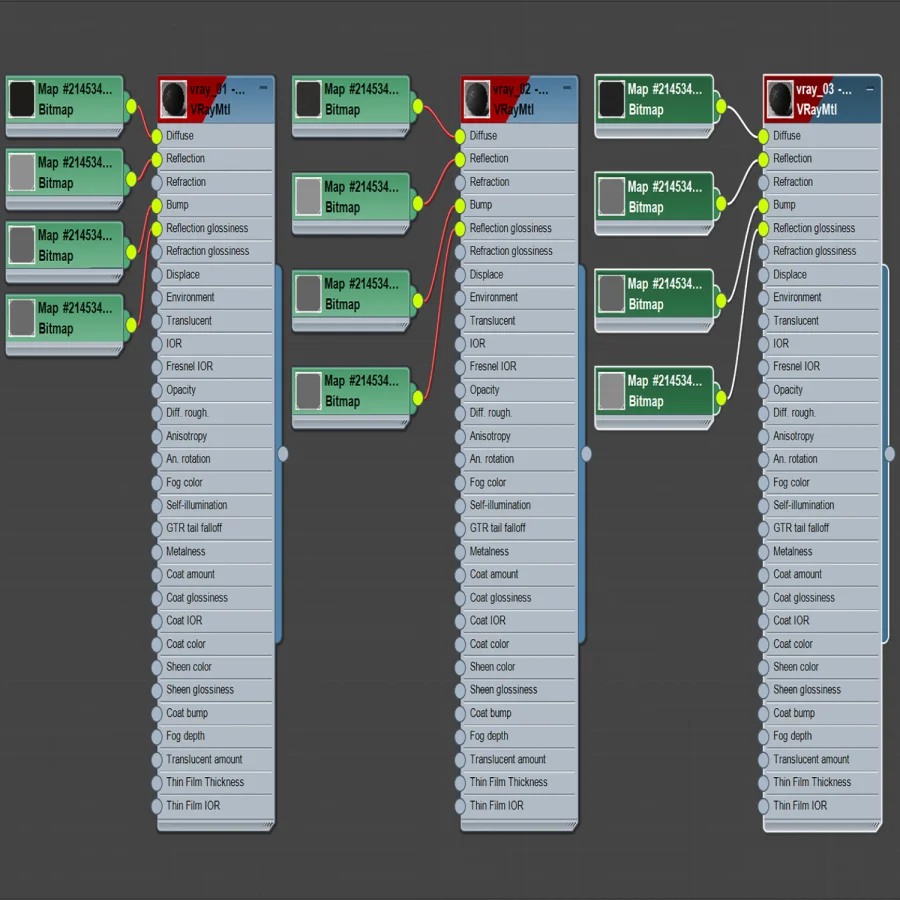The width and height of the screenshot is (900, 900).
Task: Select the Thin Film IOR slot in vray_03
Action: point(821,806)
